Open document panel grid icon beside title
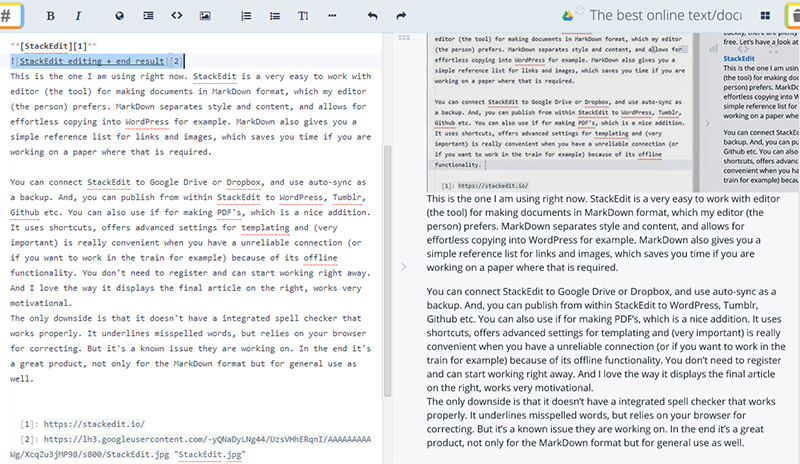 click(766, 15)
